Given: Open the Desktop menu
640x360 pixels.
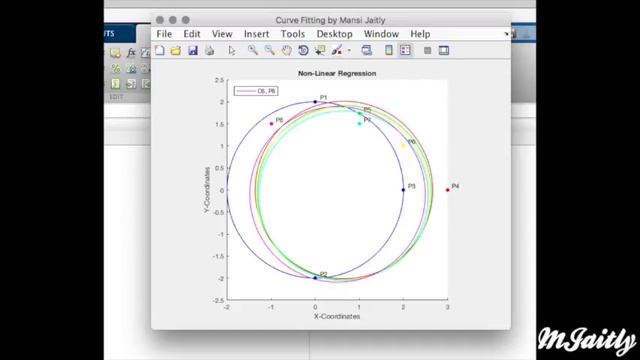Looking at the screenshot, I should 334,34.
